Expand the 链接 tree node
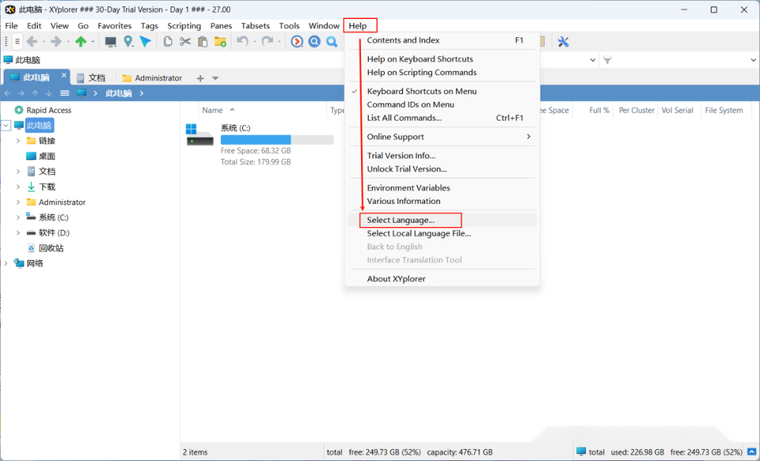 tap(18, 141)
